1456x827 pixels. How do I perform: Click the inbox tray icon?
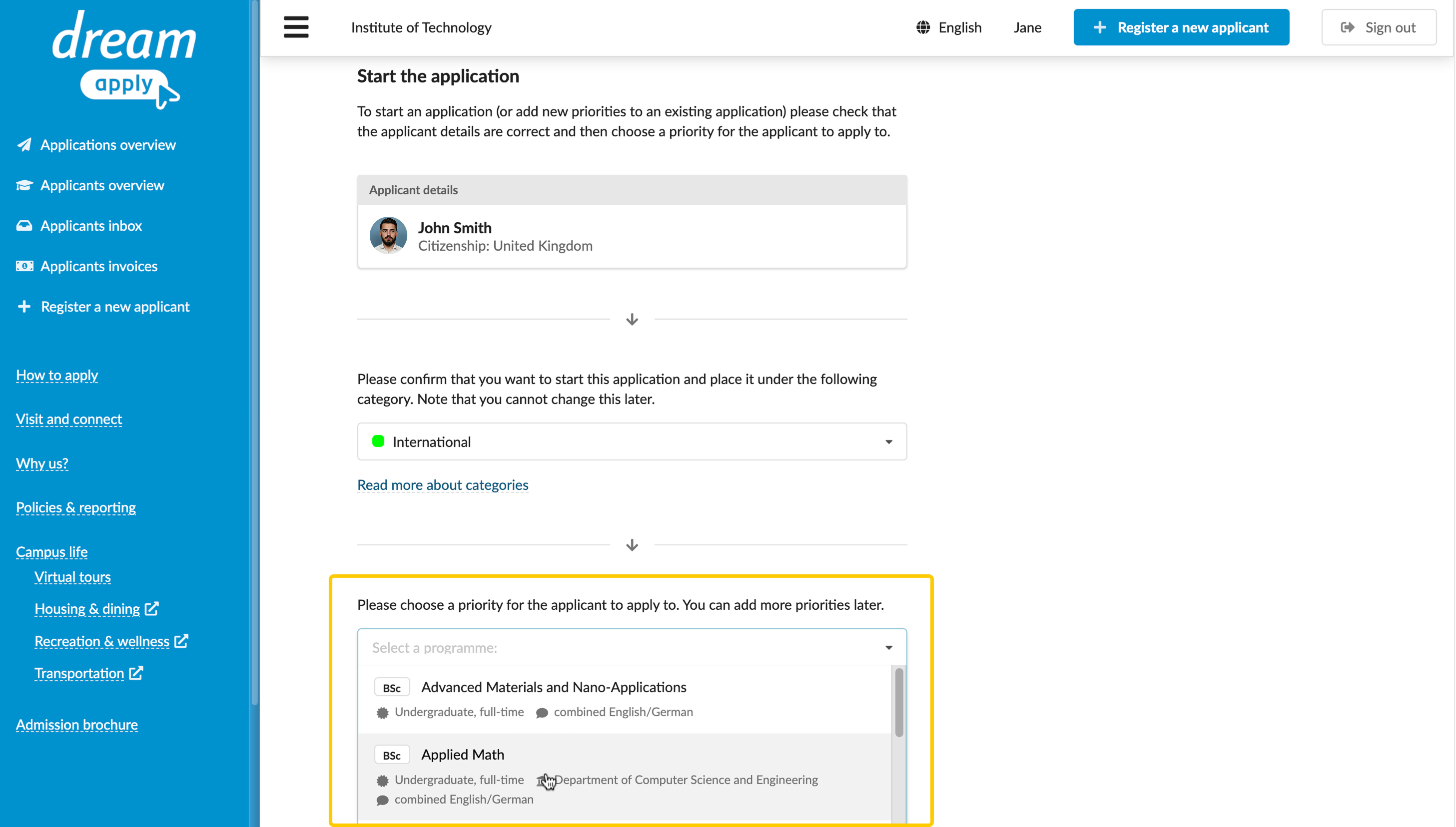pyautogui.click(x=24, y=226)
